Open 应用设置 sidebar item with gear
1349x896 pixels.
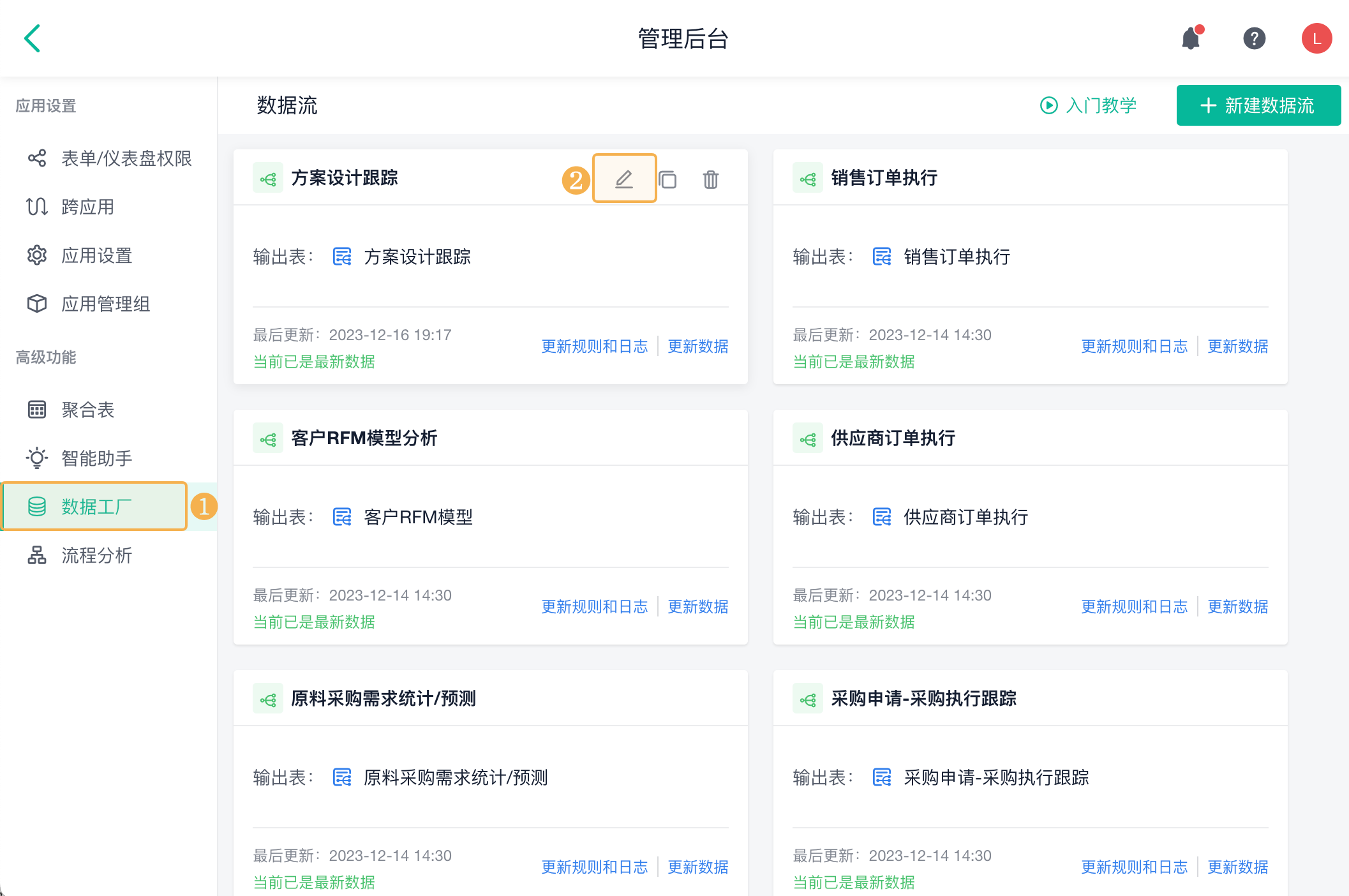pos(108,255)
